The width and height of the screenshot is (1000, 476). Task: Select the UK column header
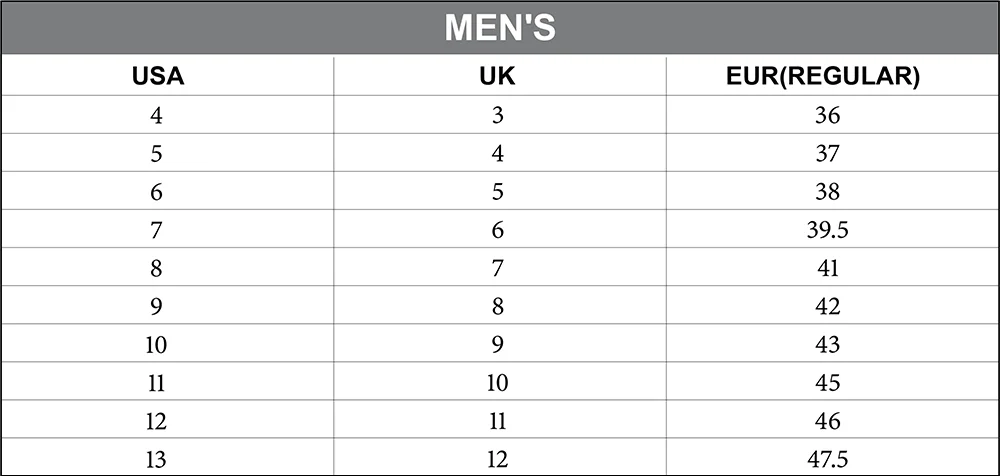(x=497, y=77)
